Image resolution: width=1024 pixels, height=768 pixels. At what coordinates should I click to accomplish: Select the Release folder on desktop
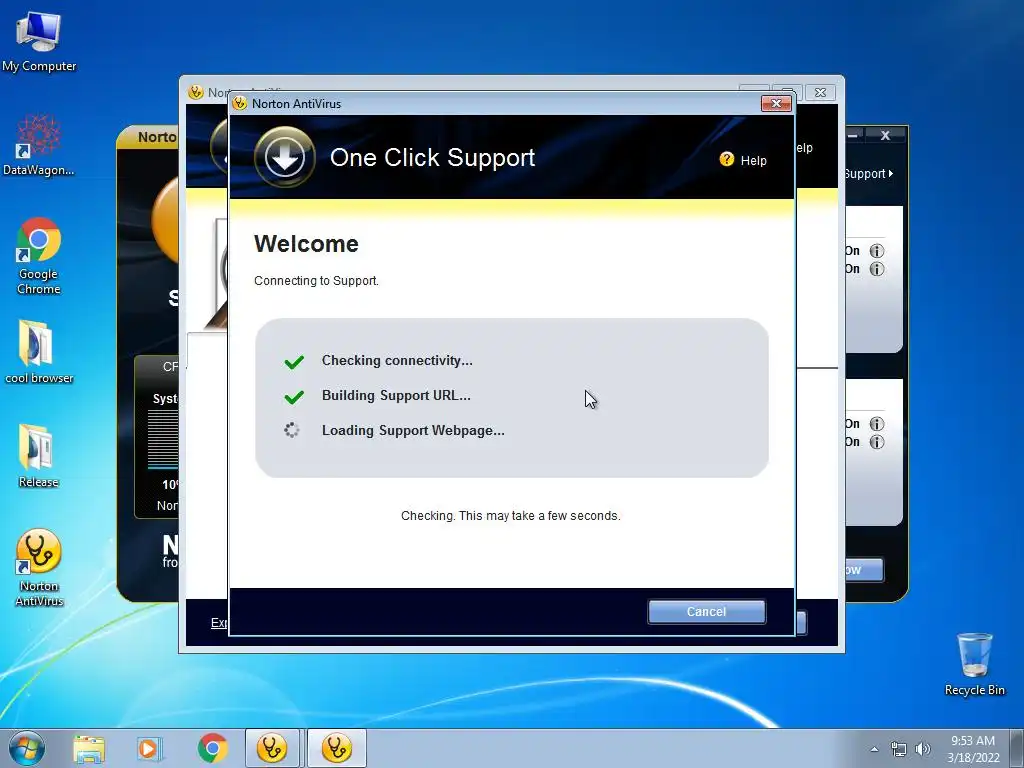click(39, 456)
